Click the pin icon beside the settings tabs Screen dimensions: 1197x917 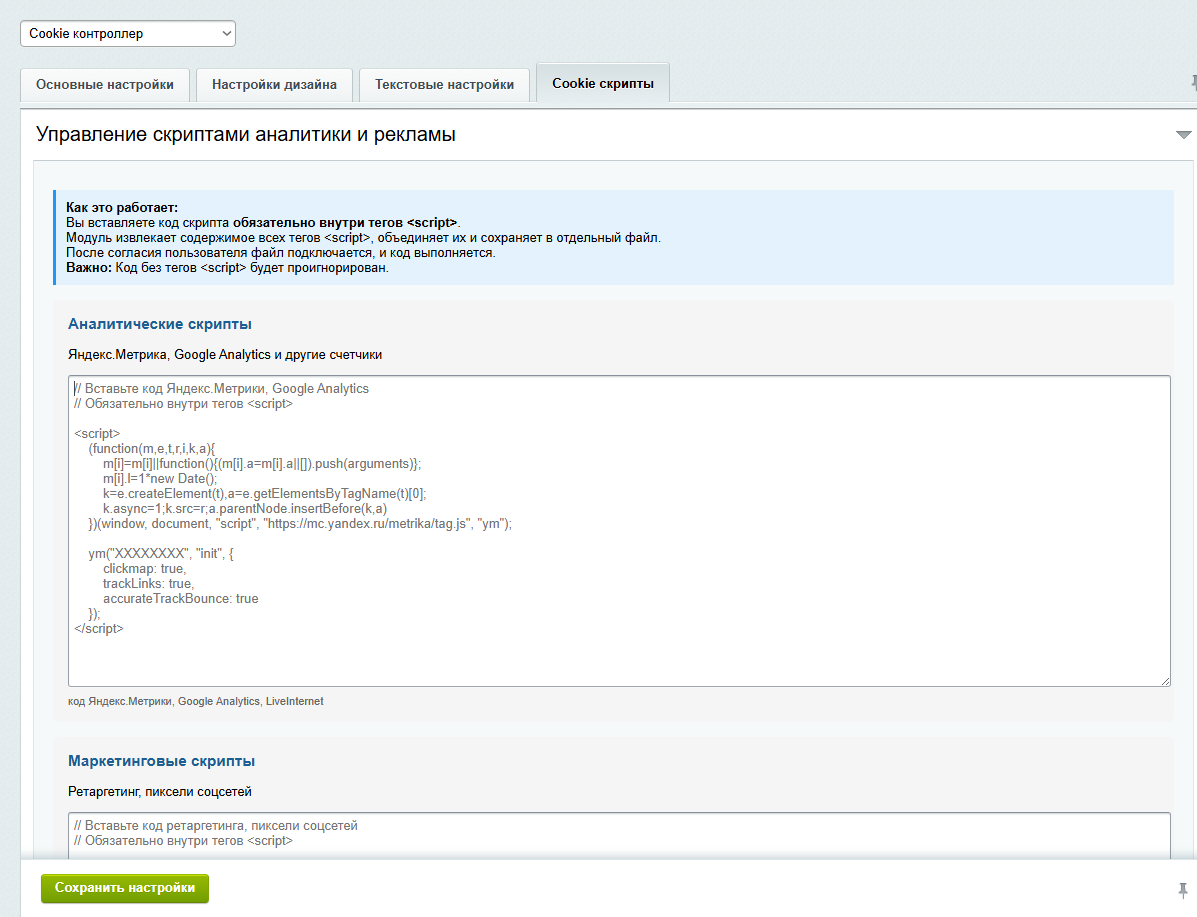pyautogui.click(x=1192, y=82)
